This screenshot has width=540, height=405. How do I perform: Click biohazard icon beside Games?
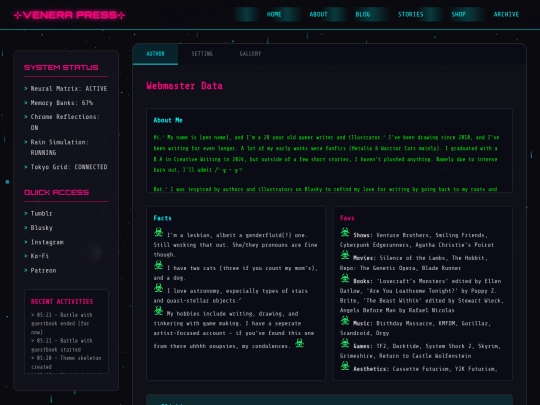(x=345, y=343)
